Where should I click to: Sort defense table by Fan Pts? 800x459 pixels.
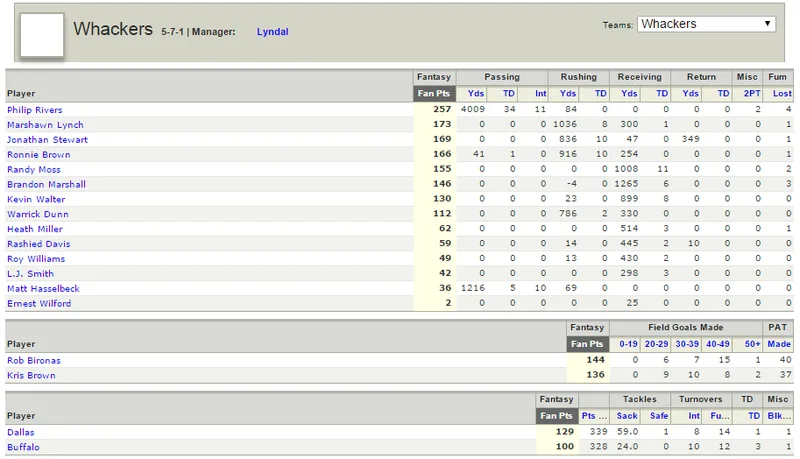(557, 416)
